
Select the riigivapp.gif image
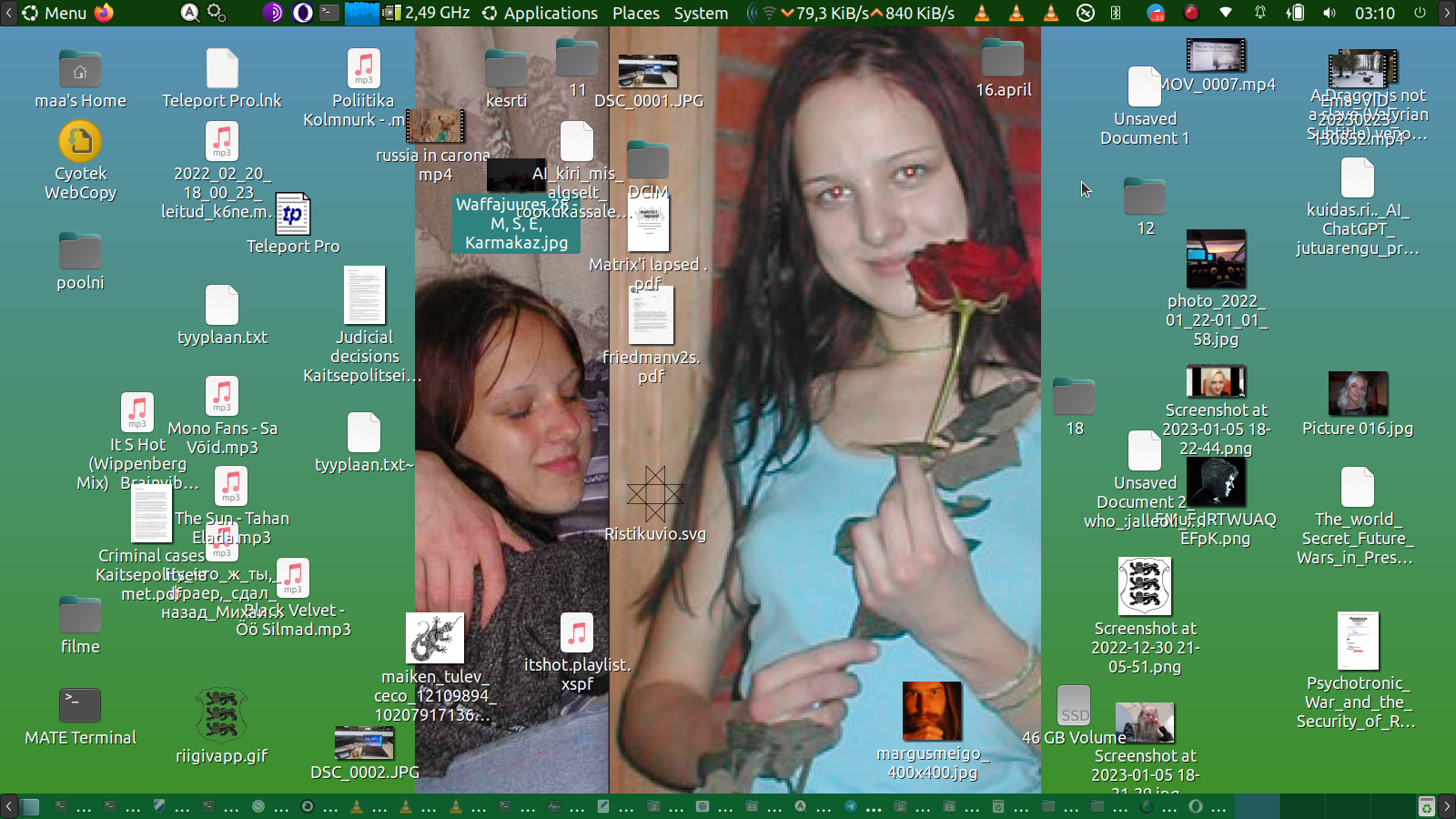(222, 725)
